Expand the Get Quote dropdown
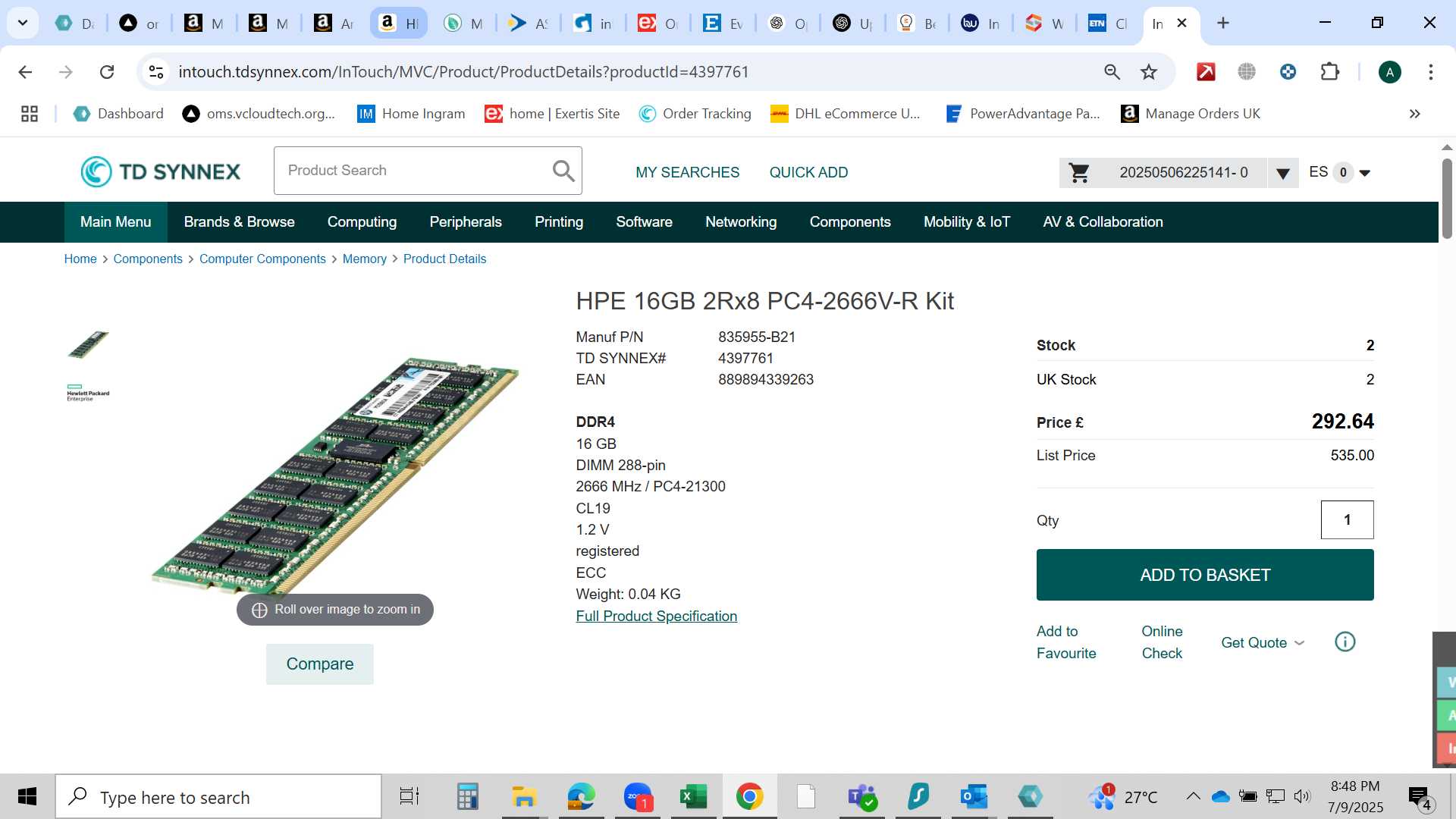The image size is (1456, 819). (x=1299, y=643)
